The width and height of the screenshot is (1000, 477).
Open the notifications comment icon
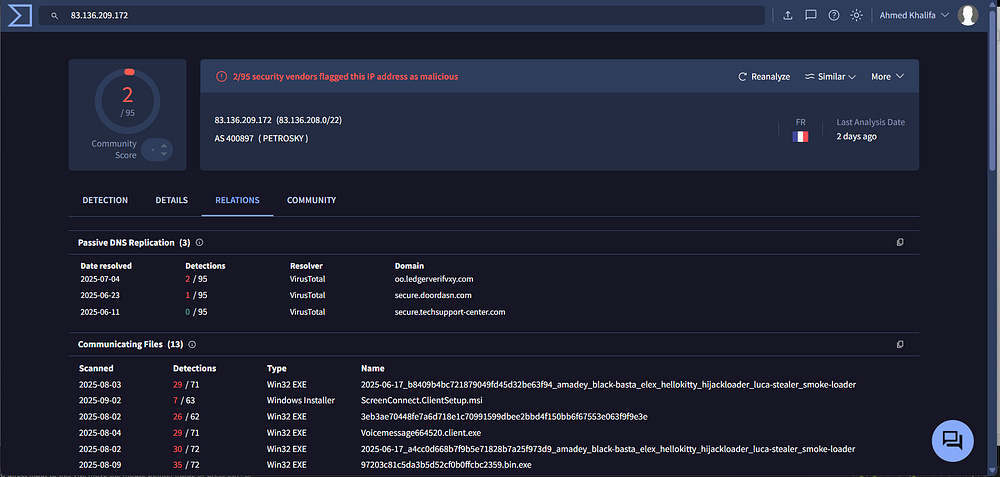(x=811, y=15)
